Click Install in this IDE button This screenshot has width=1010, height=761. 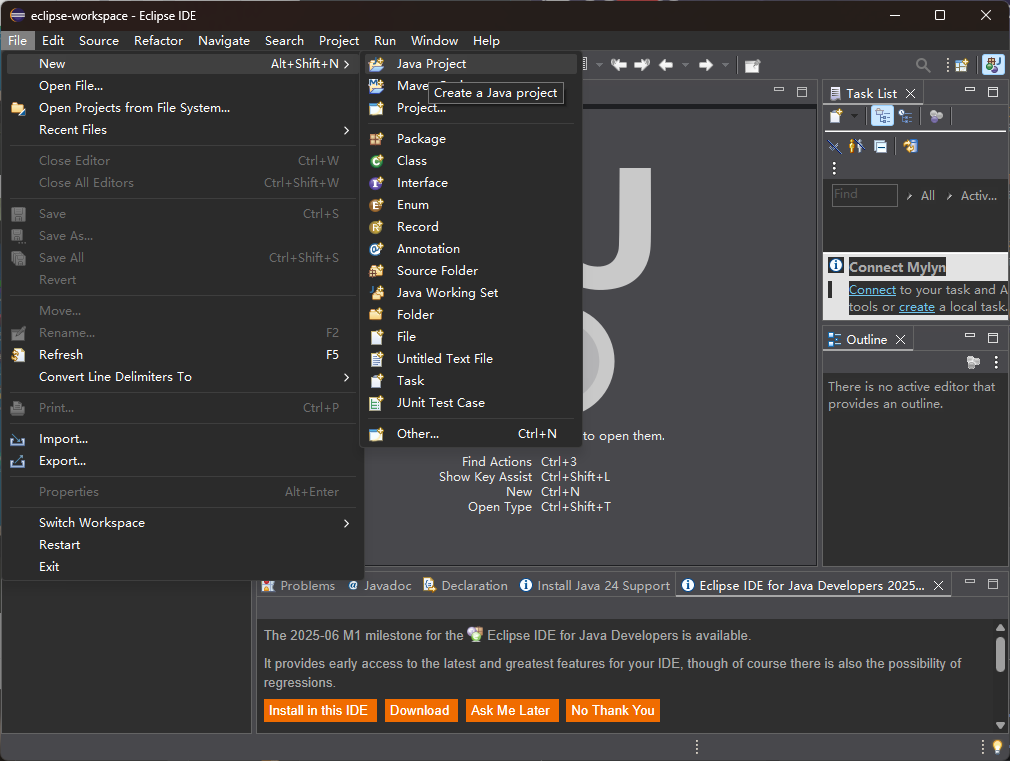[319, 710]
